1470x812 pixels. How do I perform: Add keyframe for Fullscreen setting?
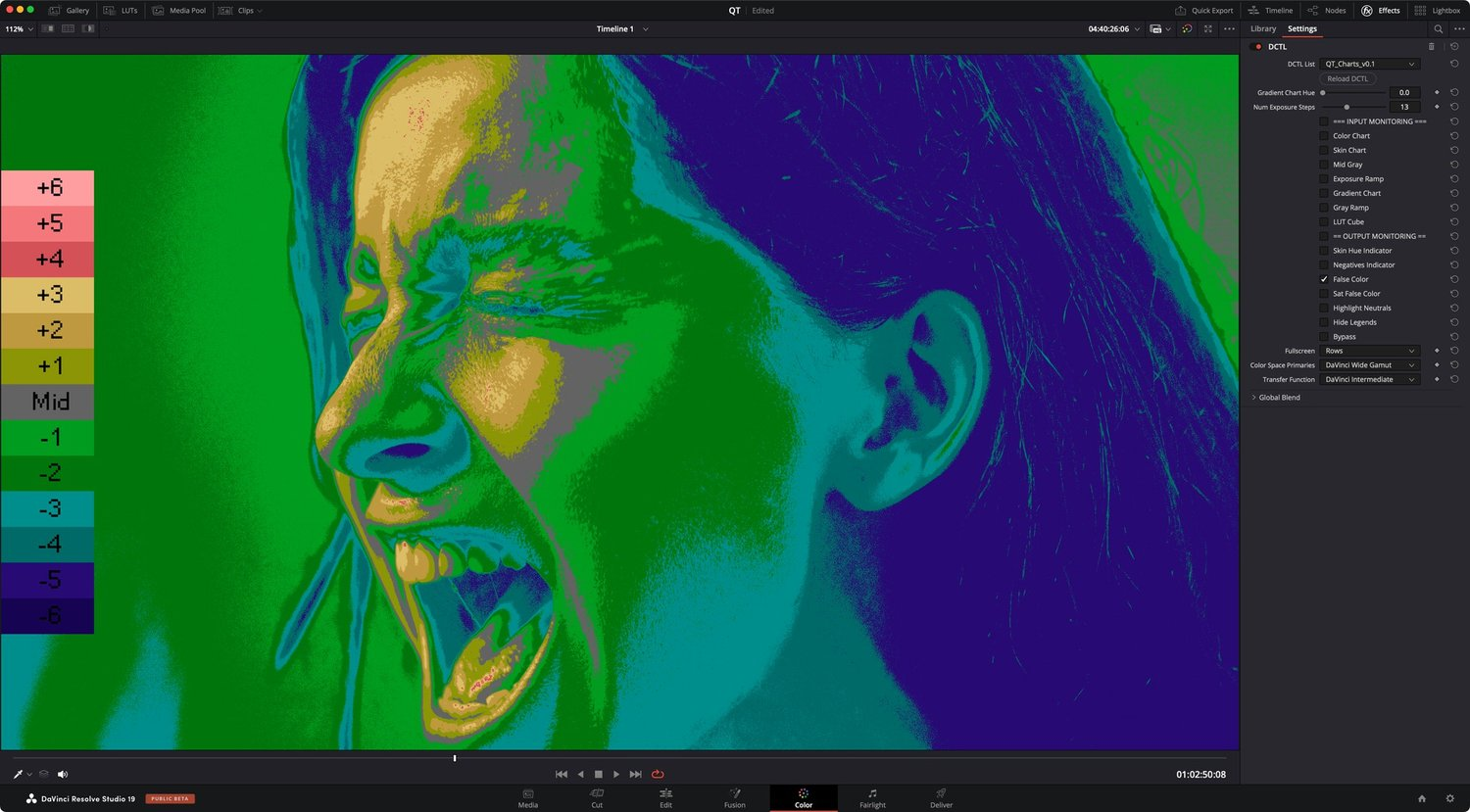[1437, 351]
